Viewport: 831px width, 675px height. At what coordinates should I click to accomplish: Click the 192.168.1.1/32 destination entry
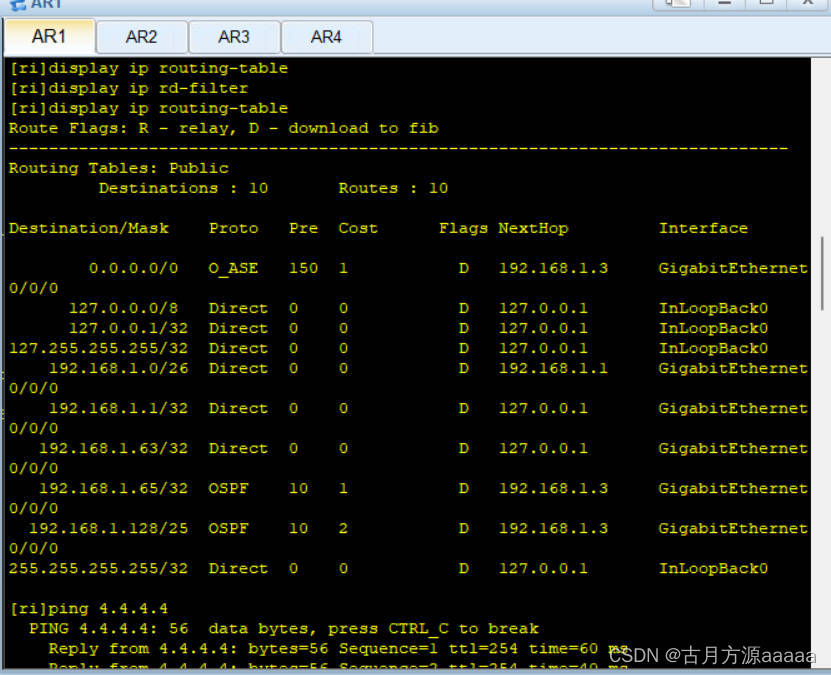119,408
